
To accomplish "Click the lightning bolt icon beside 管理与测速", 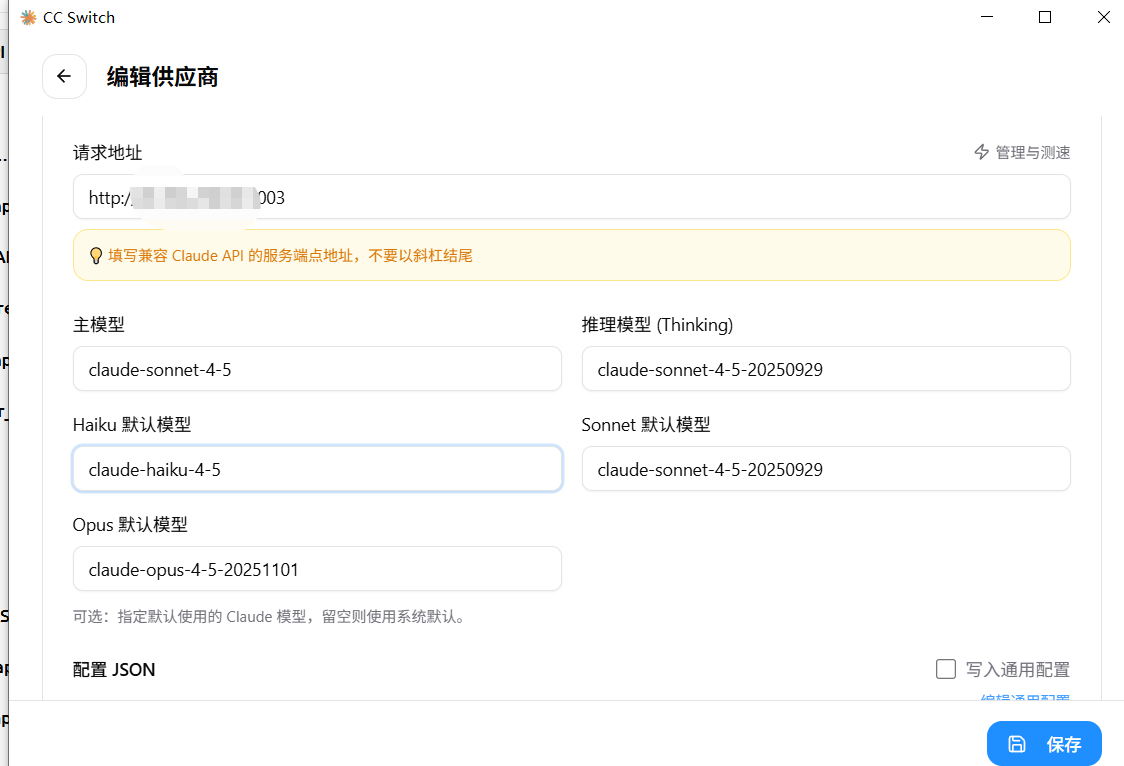I will [x=981, y=152].
